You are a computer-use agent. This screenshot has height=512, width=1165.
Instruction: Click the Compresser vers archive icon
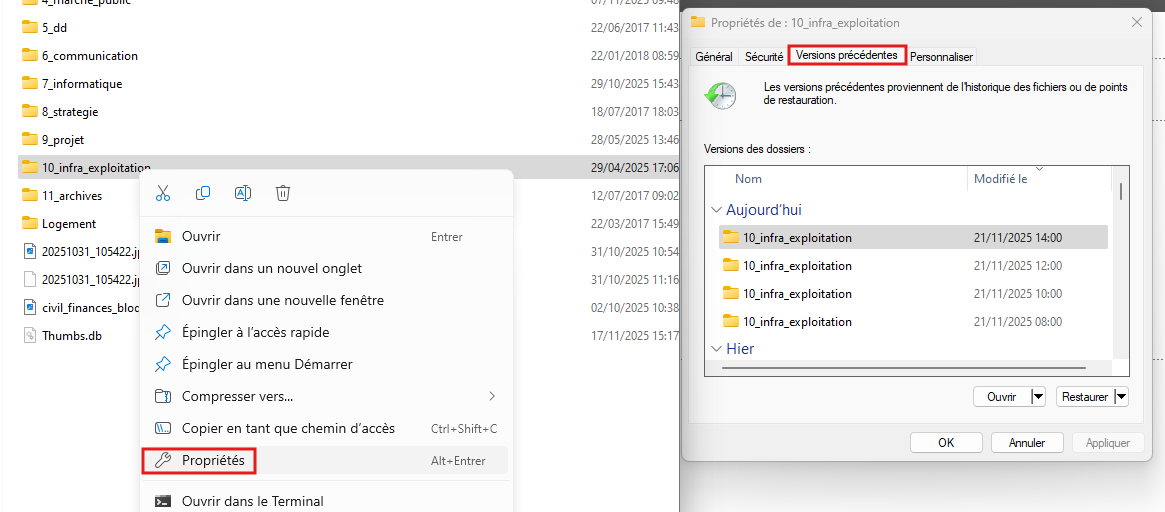(163, 396)
